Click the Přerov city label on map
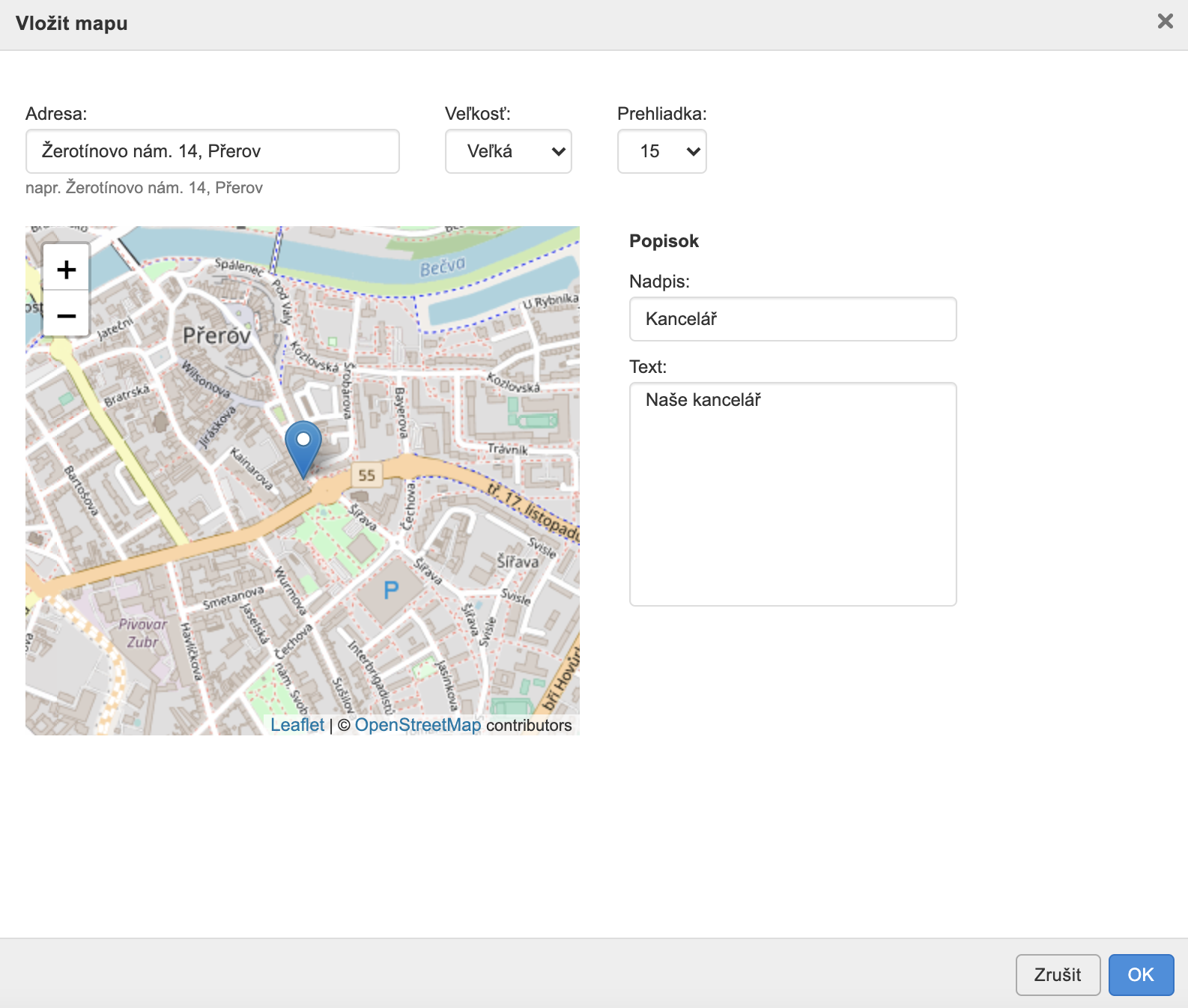Viewport: 1188px width, 1008px height. 216,336
